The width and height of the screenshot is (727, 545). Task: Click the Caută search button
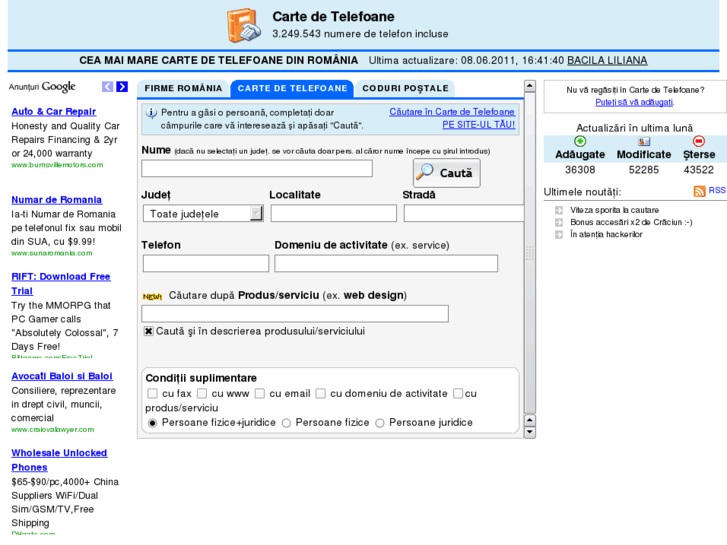(x=446, y=173)
